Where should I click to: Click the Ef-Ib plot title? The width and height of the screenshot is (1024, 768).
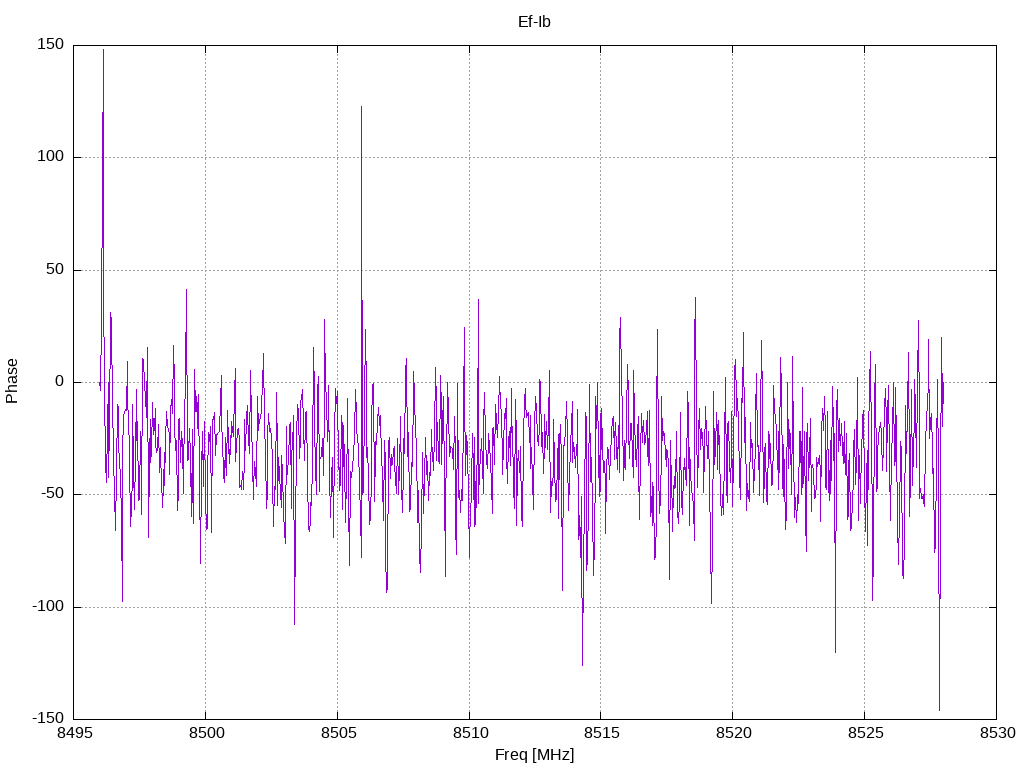coord(534,22)
